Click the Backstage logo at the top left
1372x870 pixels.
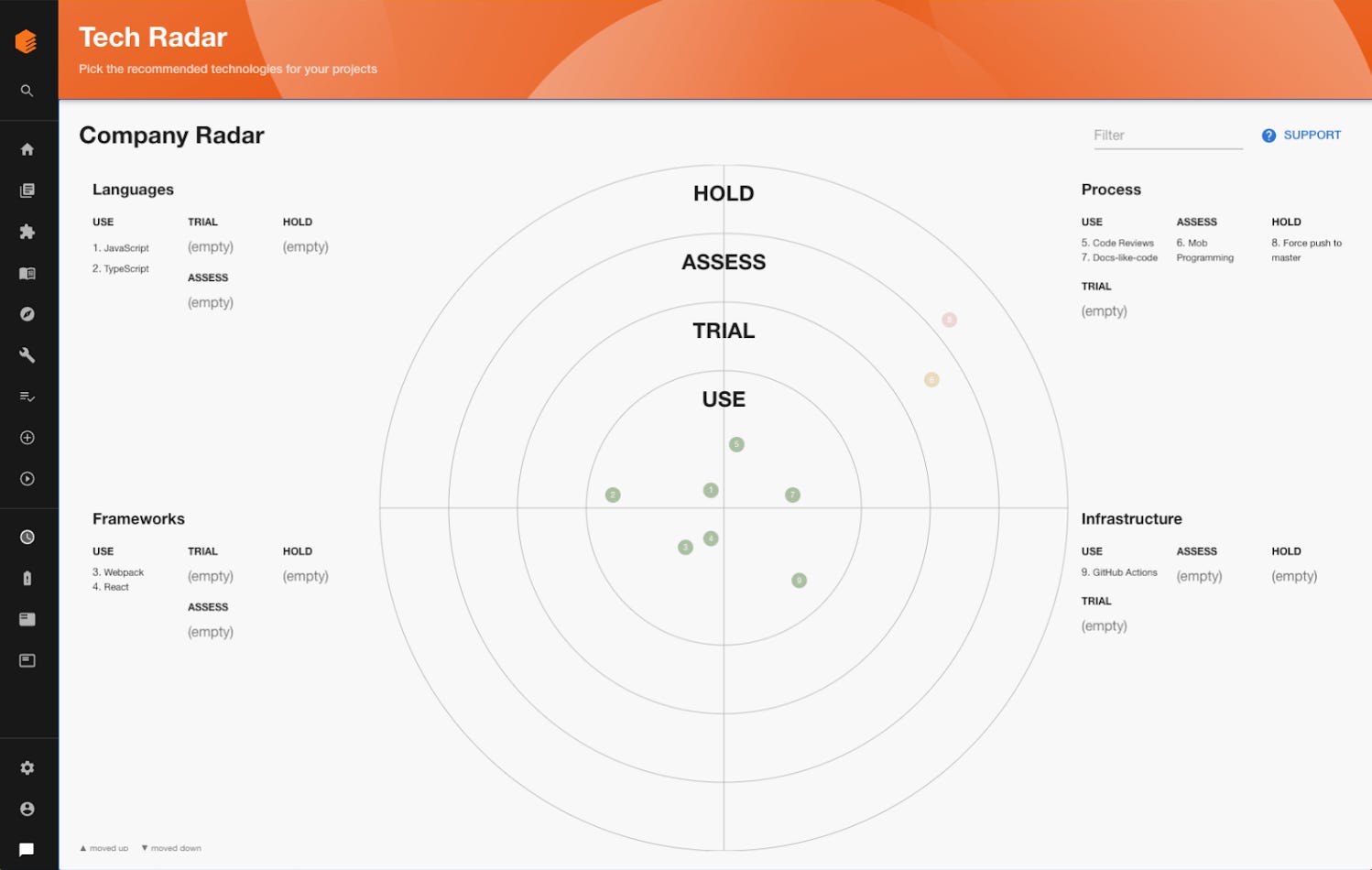click(27, 40)
